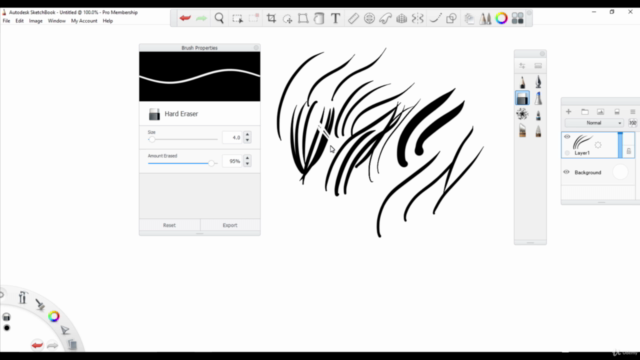Click the Background layer color circle
640x360 pixels.
[620, 172]
